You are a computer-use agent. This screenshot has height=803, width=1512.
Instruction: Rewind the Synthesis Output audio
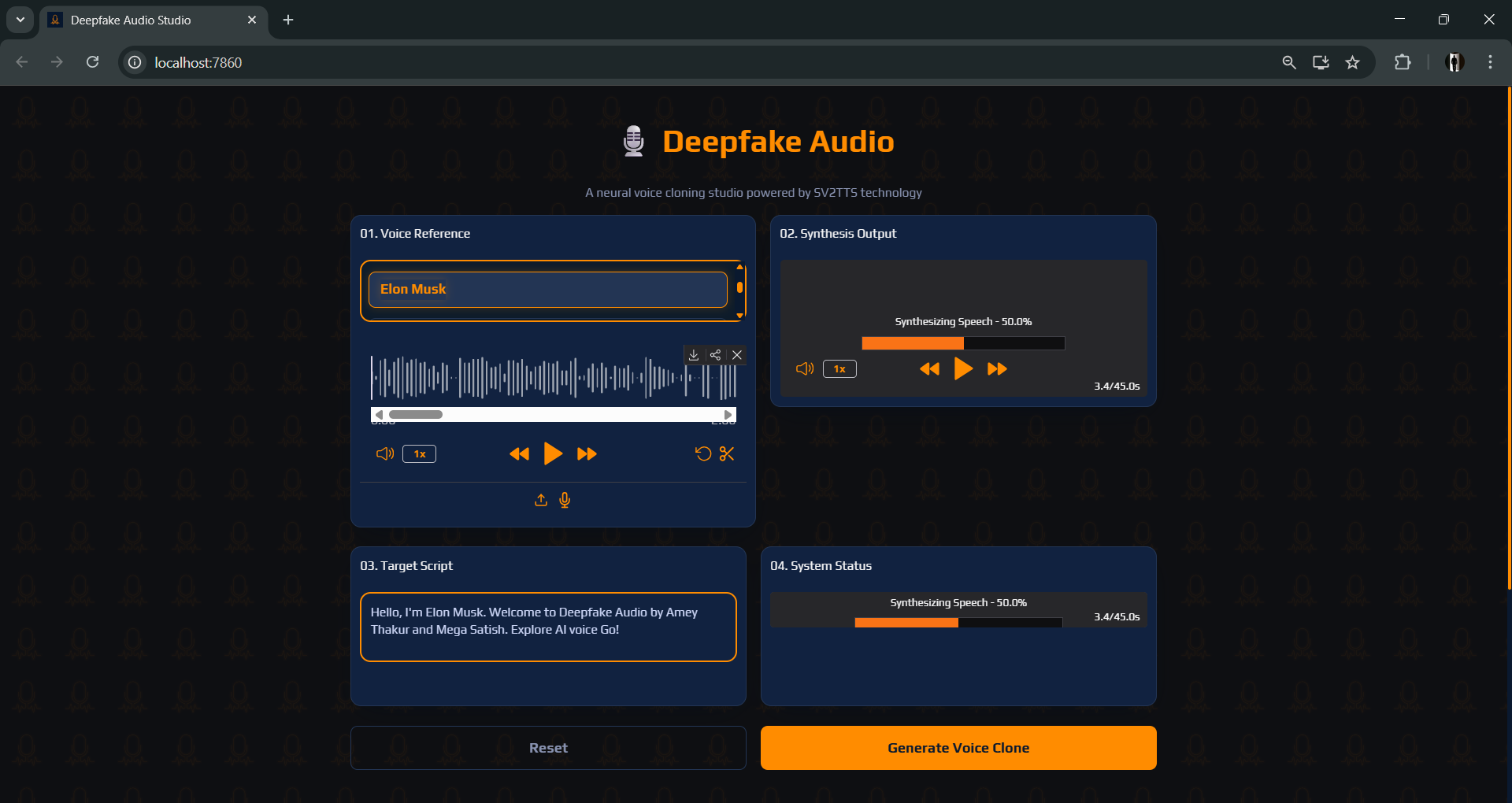tap(930, 368)
